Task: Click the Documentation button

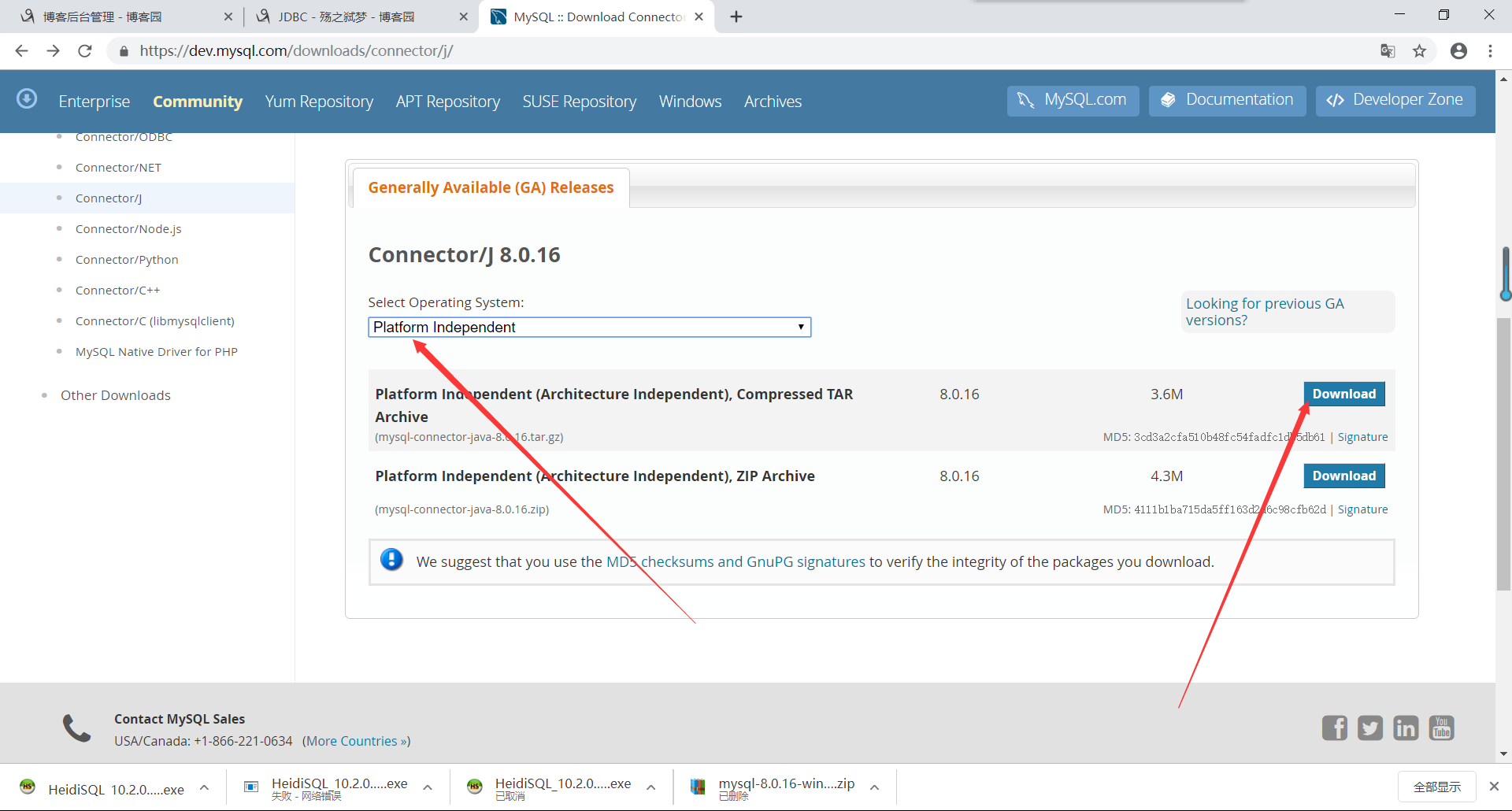Action: [x=1227, y=101]
